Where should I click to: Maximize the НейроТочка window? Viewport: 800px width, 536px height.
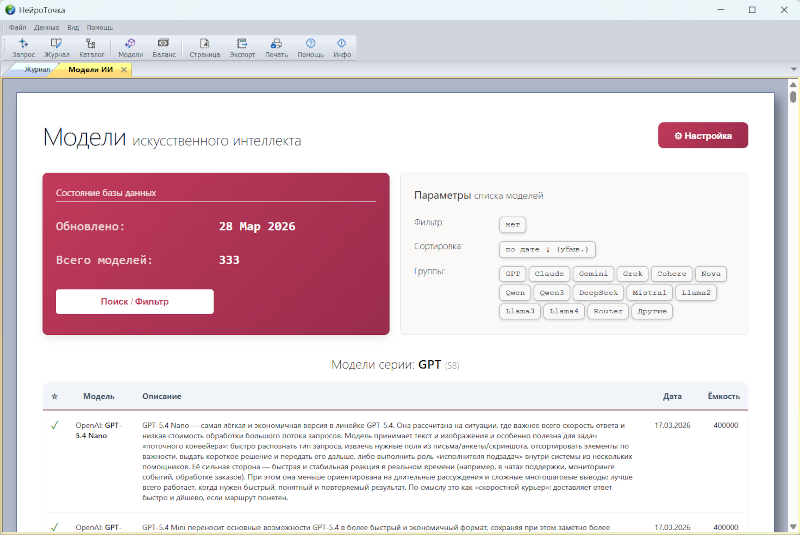(x=752, y=10)
